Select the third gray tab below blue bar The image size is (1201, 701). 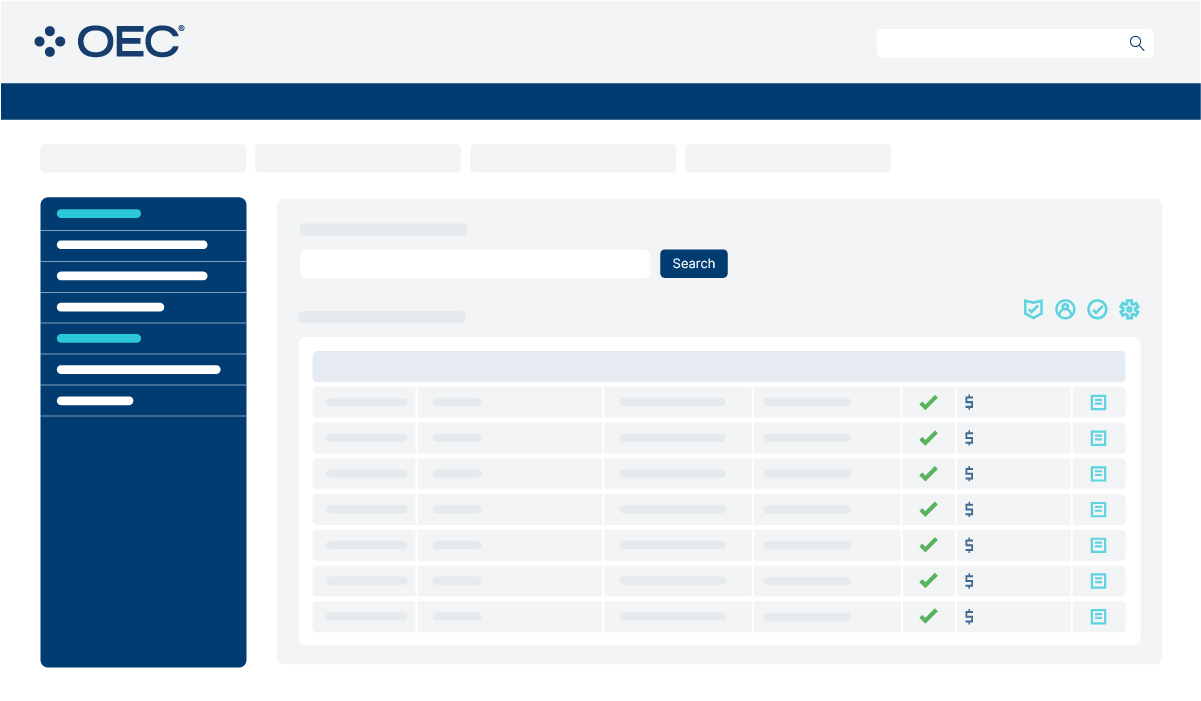click(x=573, y=158)
